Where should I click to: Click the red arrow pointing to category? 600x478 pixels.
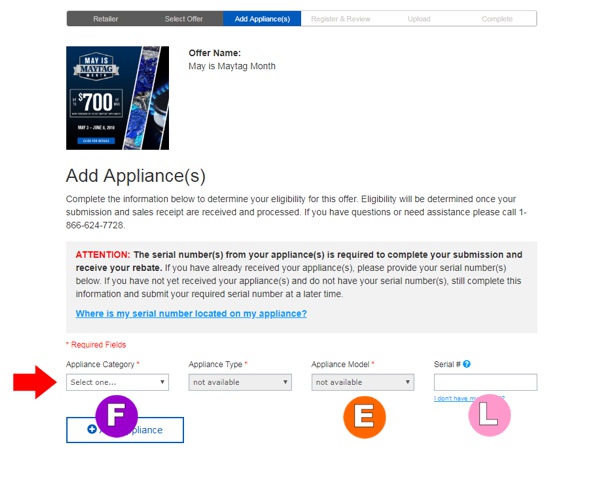[35, 382]
